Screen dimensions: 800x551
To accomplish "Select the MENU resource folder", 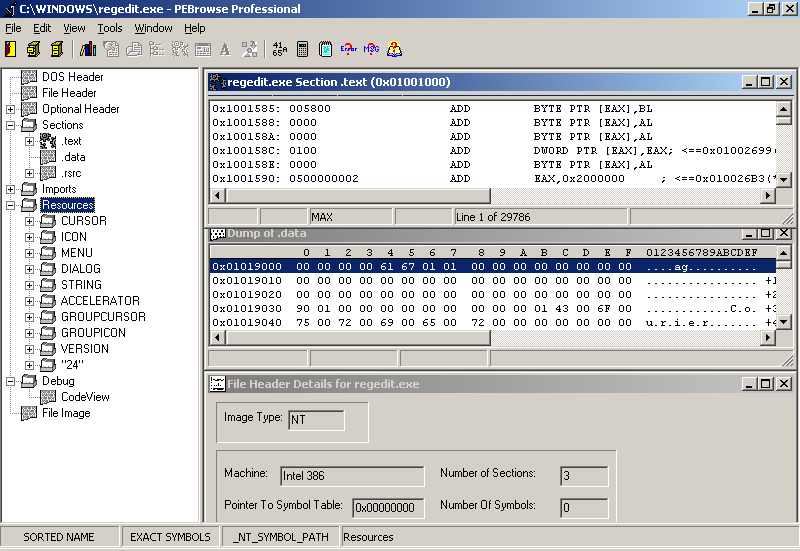I will pyautogui.click(x=77, y=253).
